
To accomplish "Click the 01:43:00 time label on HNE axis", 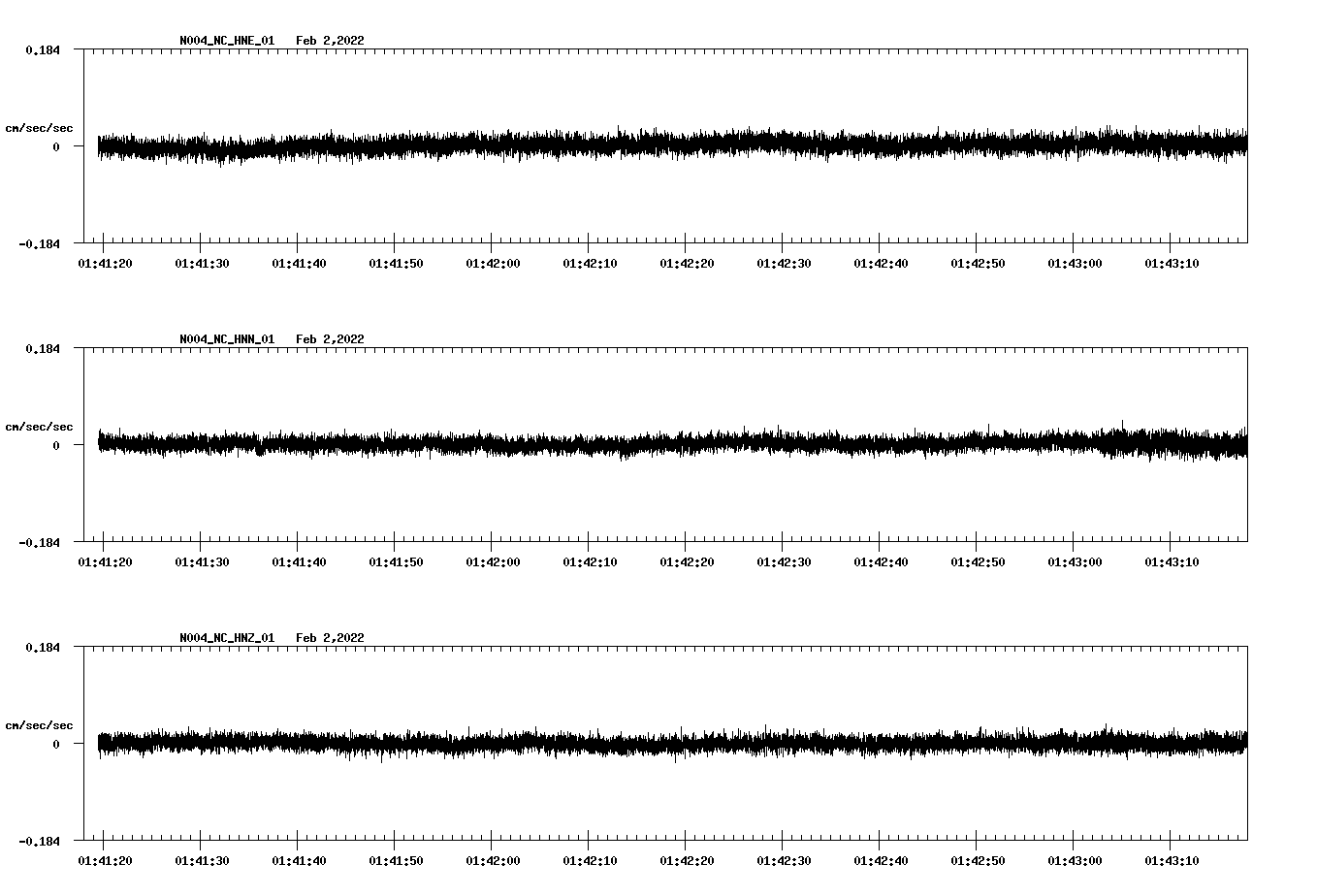I will tap(1075, 264).
